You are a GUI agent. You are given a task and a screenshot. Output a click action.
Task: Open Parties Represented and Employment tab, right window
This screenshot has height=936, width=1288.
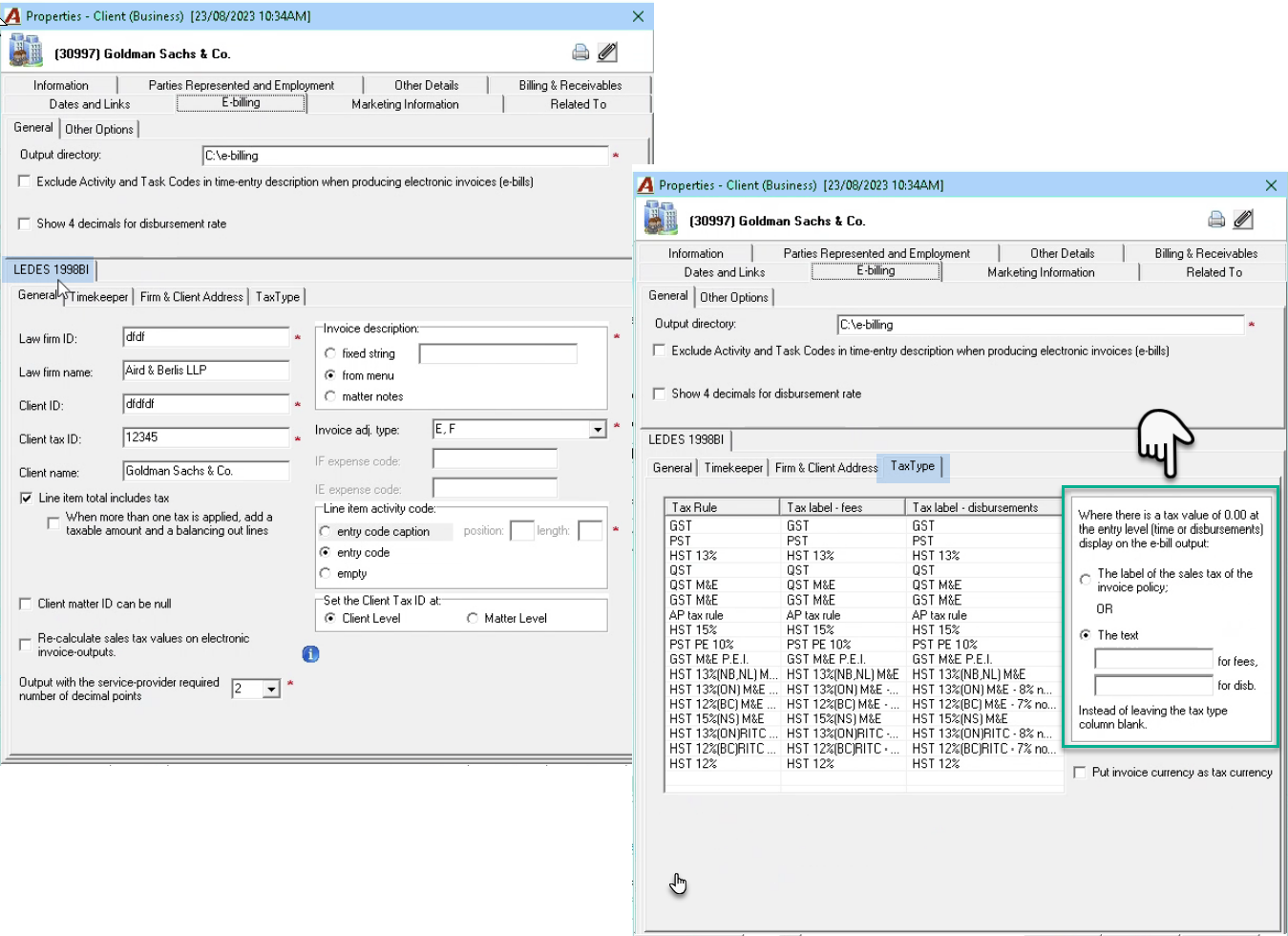[x=876, y=253]
